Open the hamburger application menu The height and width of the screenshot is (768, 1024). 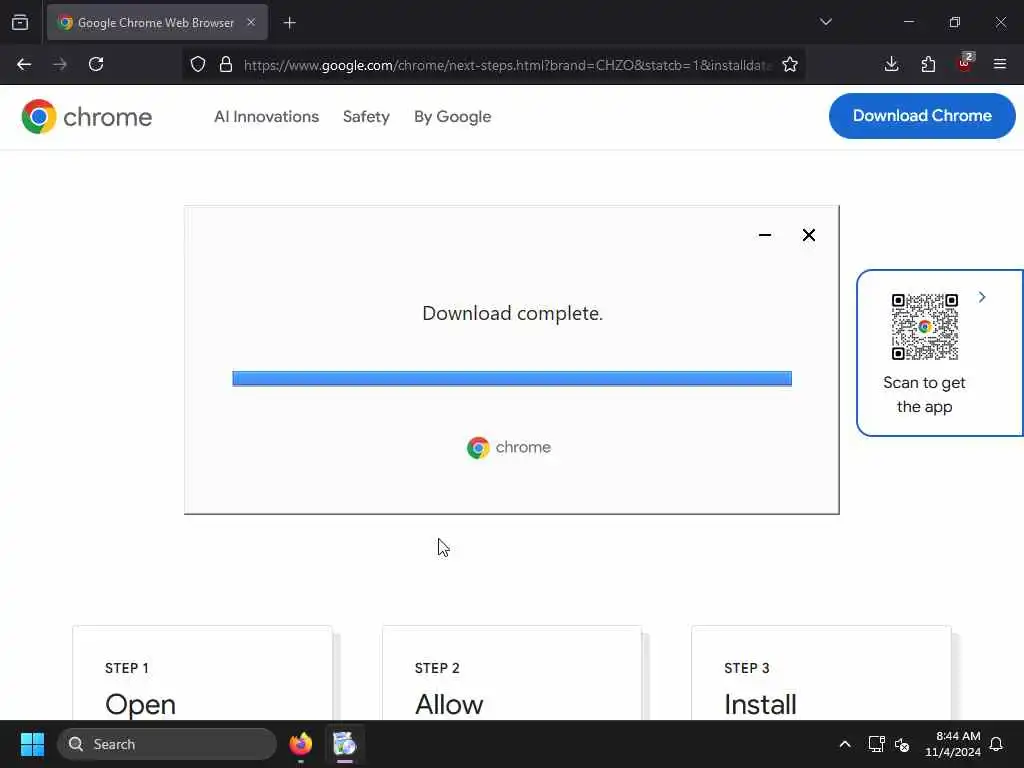[1000, 64]
